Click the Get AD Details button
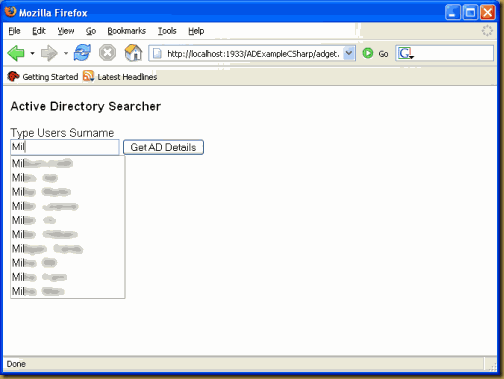This screenshot has height=379, width=504. 163,147
